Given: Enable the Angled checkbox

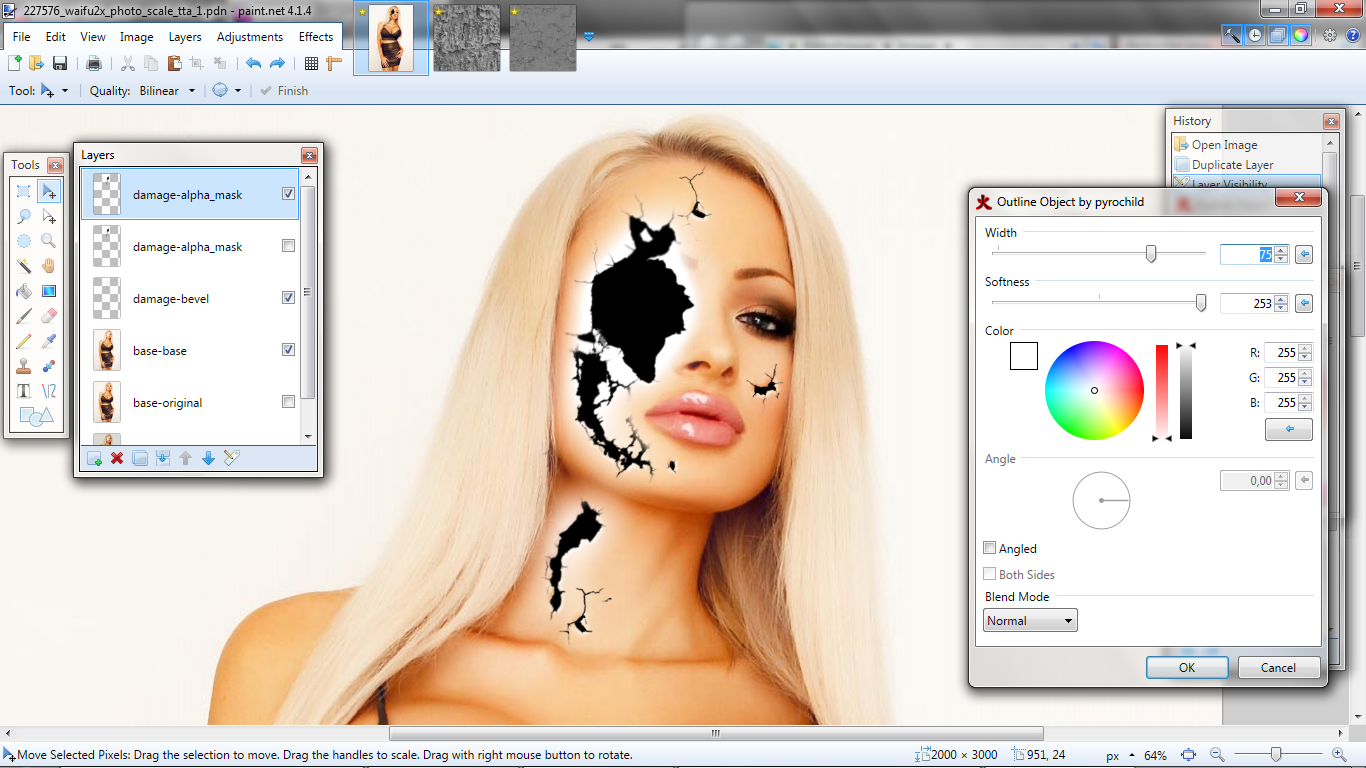Looking at the screenshot, I should tap(990, 548).
